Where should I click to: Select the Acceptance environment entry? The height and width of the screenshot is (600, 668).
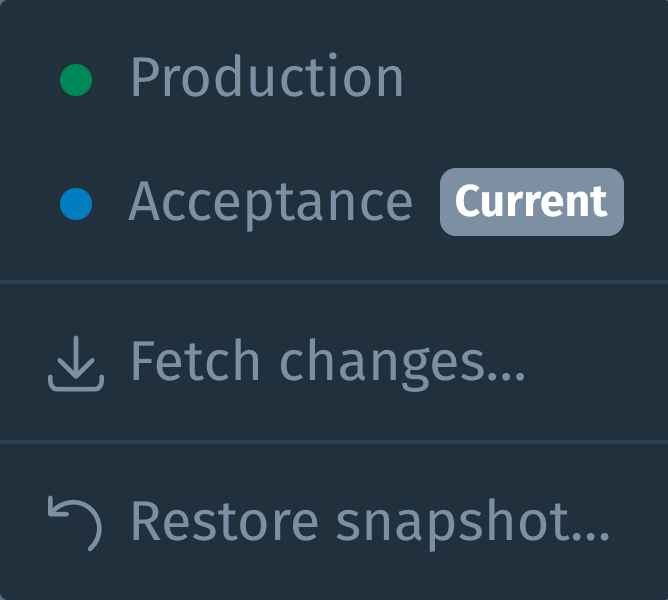pyautogui.click(x=334, y=203)
